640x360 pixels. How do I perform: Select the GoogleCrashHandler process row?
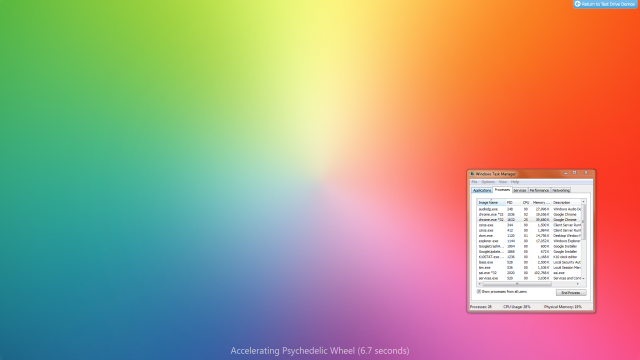pos(529,246)
